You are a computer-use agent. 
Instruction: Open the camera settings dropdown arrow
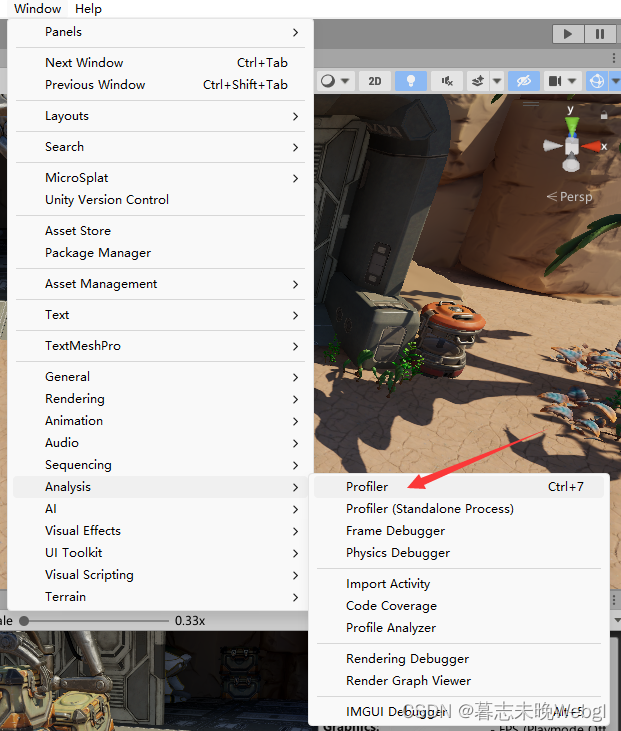tap(573, 81)
